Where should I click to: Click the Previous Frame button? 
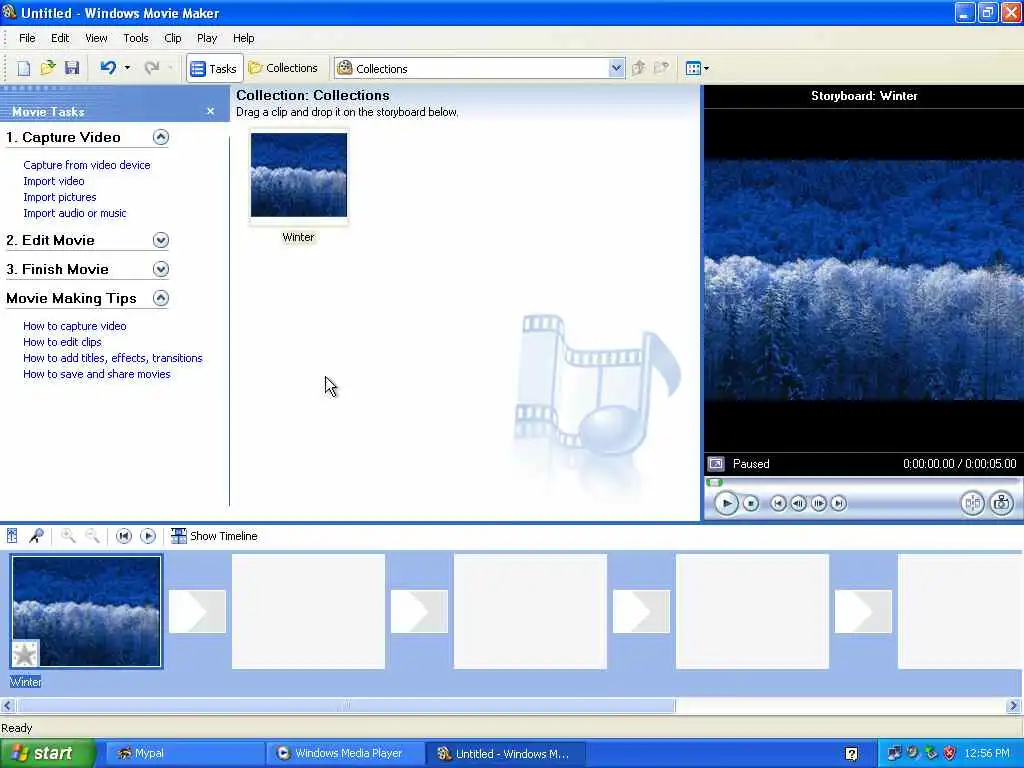(x=798, y=503)
